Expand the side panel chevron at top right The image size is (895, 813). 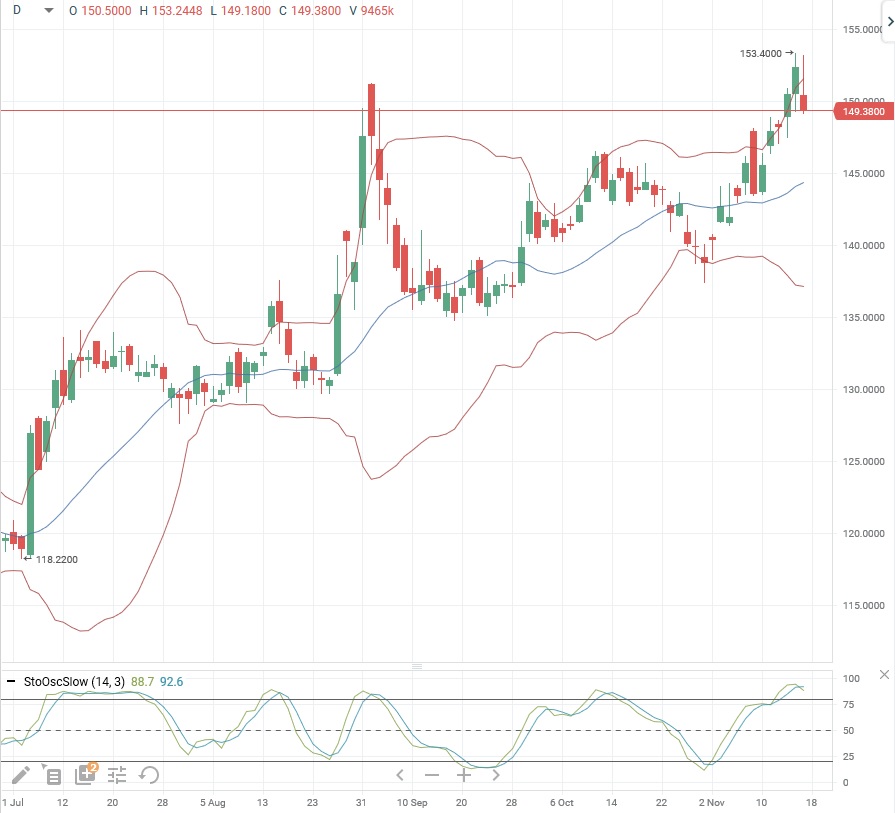(889, 22)
